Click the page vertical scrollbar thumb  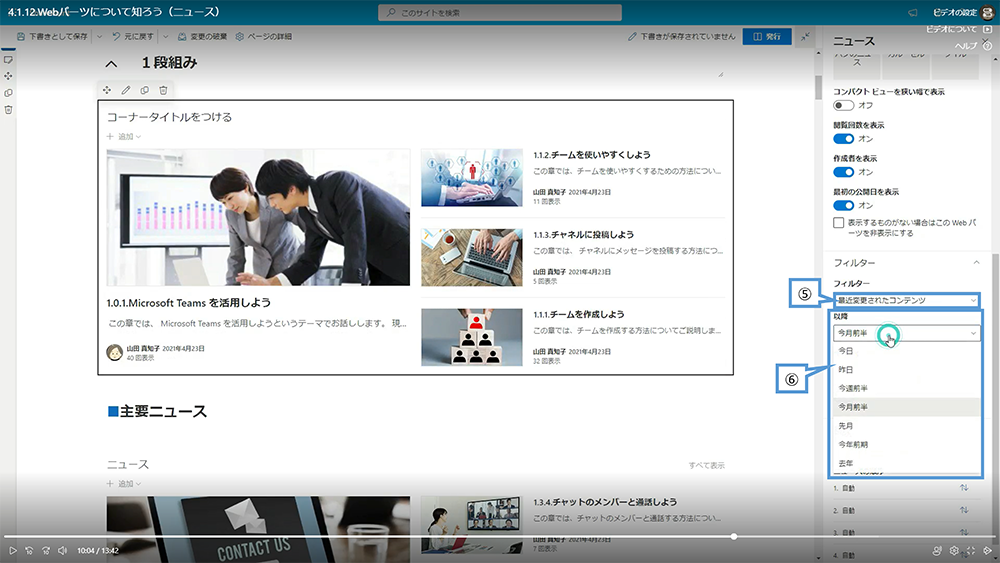tap(819, 87)
